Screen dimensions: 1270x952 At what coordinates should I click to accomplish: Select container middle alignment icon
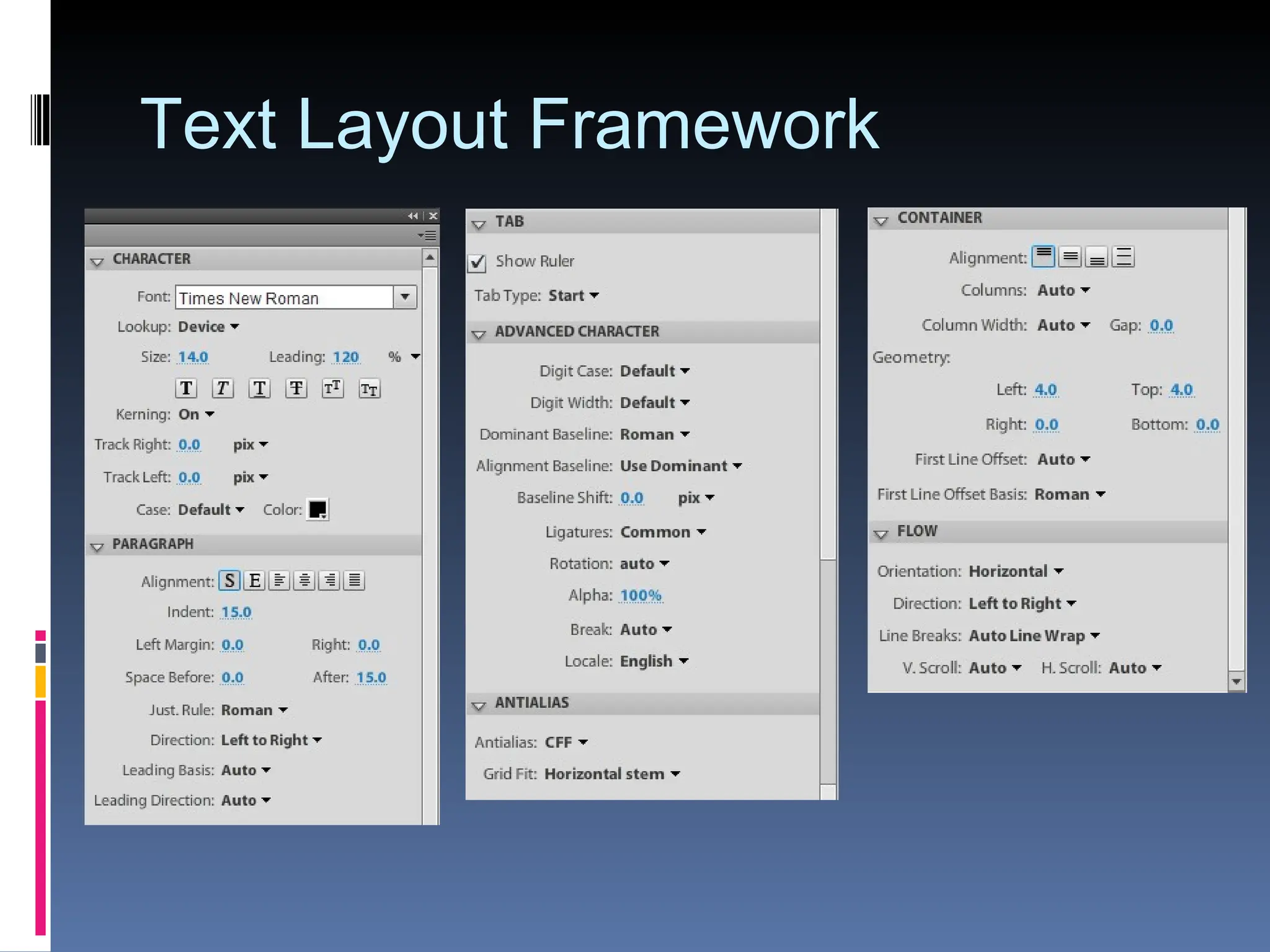(1070, 256)
